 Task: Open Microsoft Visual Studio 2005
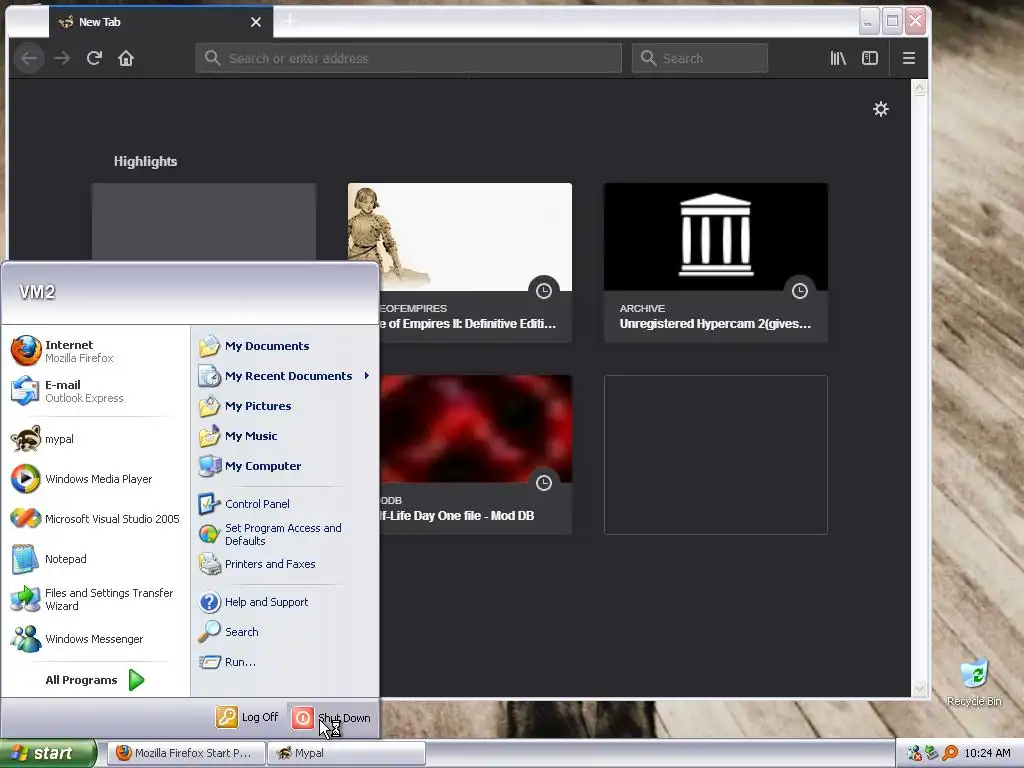tap(95, 519)
